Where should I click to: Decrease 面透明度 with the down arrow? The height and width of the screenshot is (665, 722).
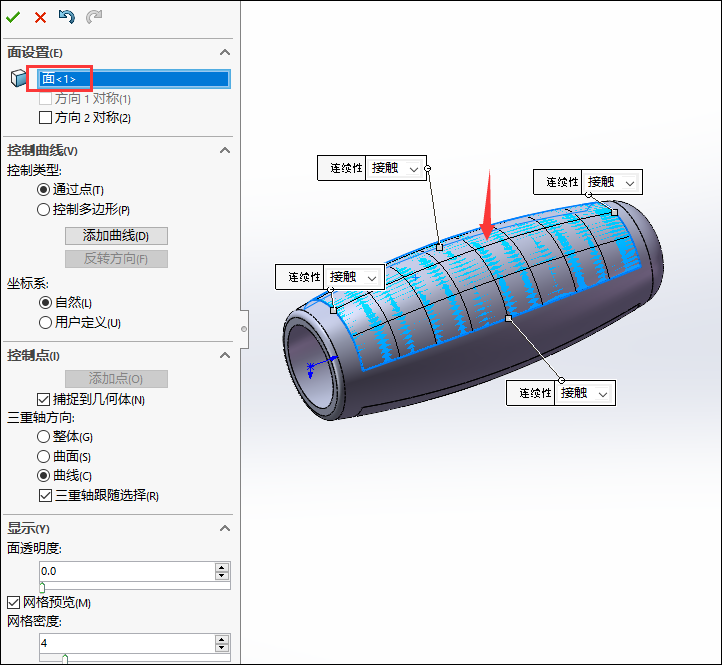click(222, 576)
